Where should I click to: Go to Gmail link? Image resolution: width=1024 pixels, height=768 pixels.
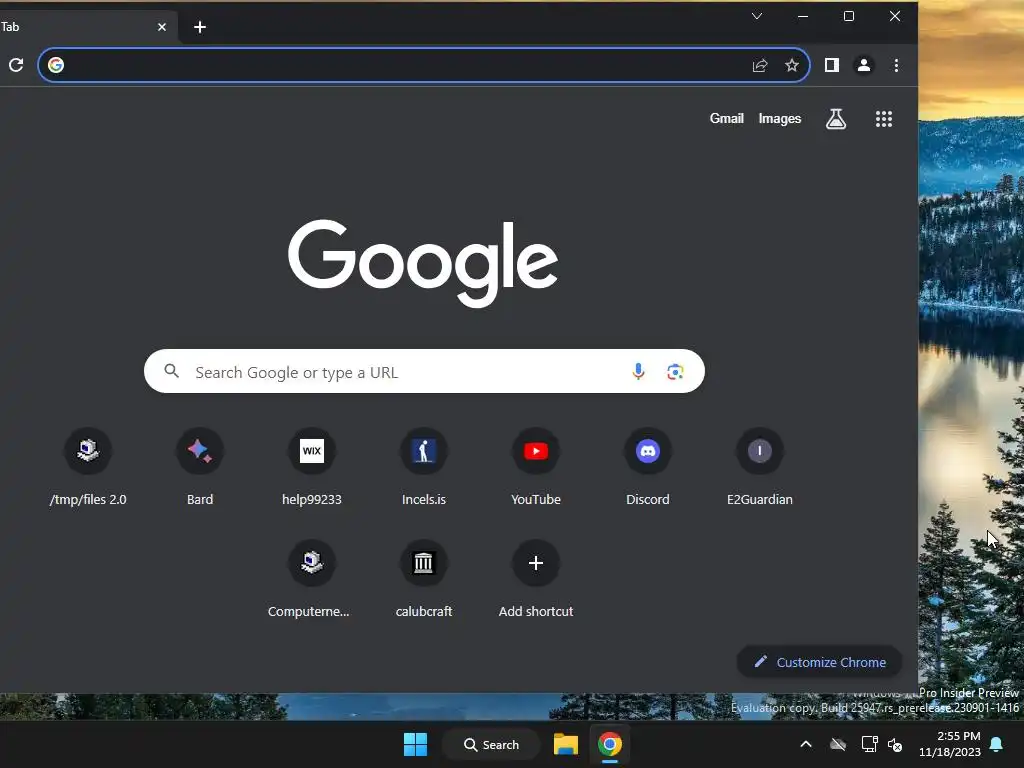point(727,118)
